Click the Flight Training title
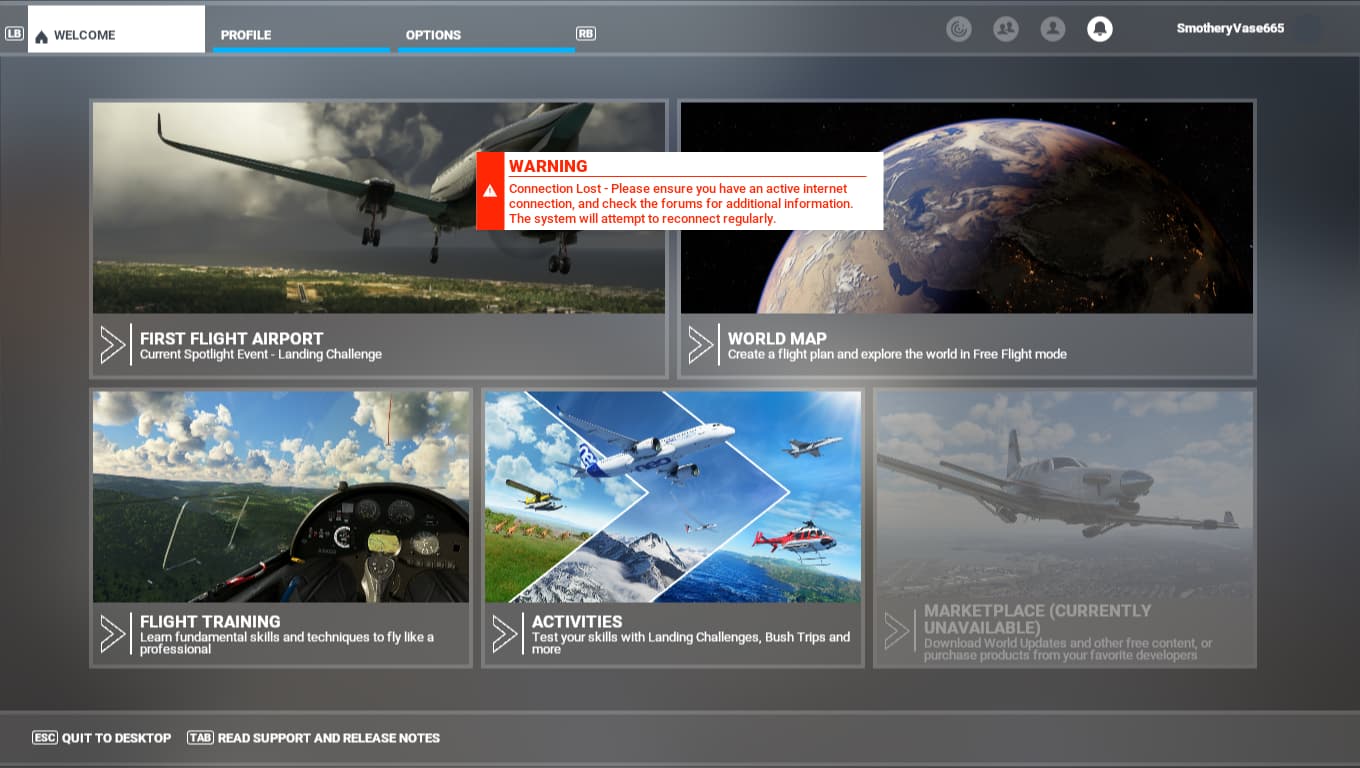1360x768 pixels. pyautogui.click(x=210, y=622)
